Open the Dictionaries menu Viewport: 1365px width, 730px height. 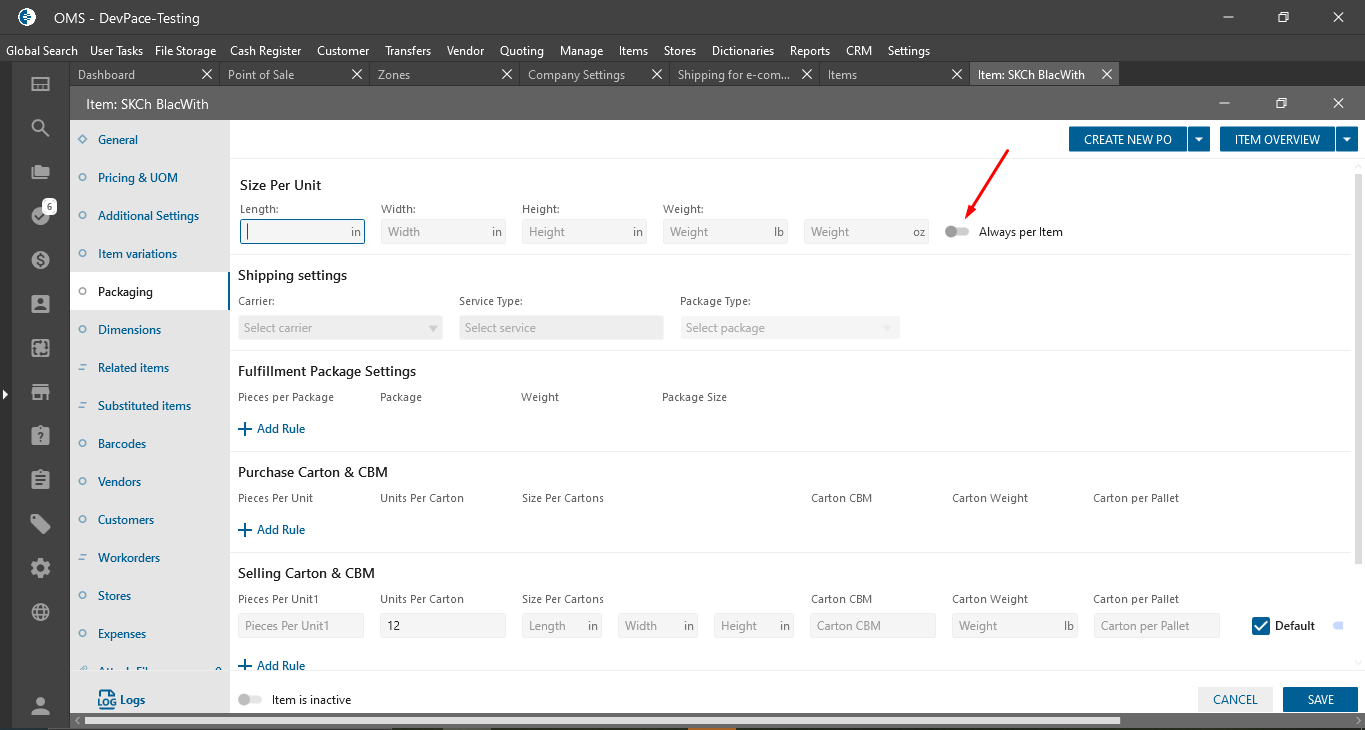[x=742, y=51]
